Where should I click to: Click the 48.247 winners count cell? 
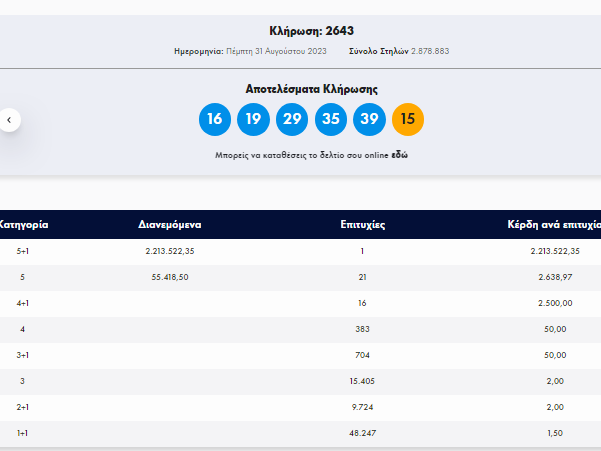pos(363,433)
